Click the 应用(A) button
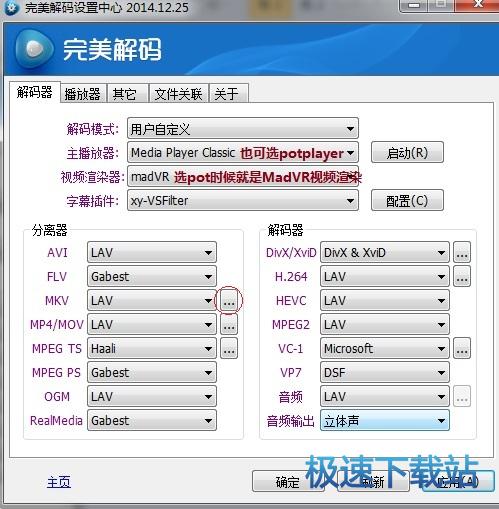Image resolution: width=499 pixels, height=509 pixels. pos(459,481)
